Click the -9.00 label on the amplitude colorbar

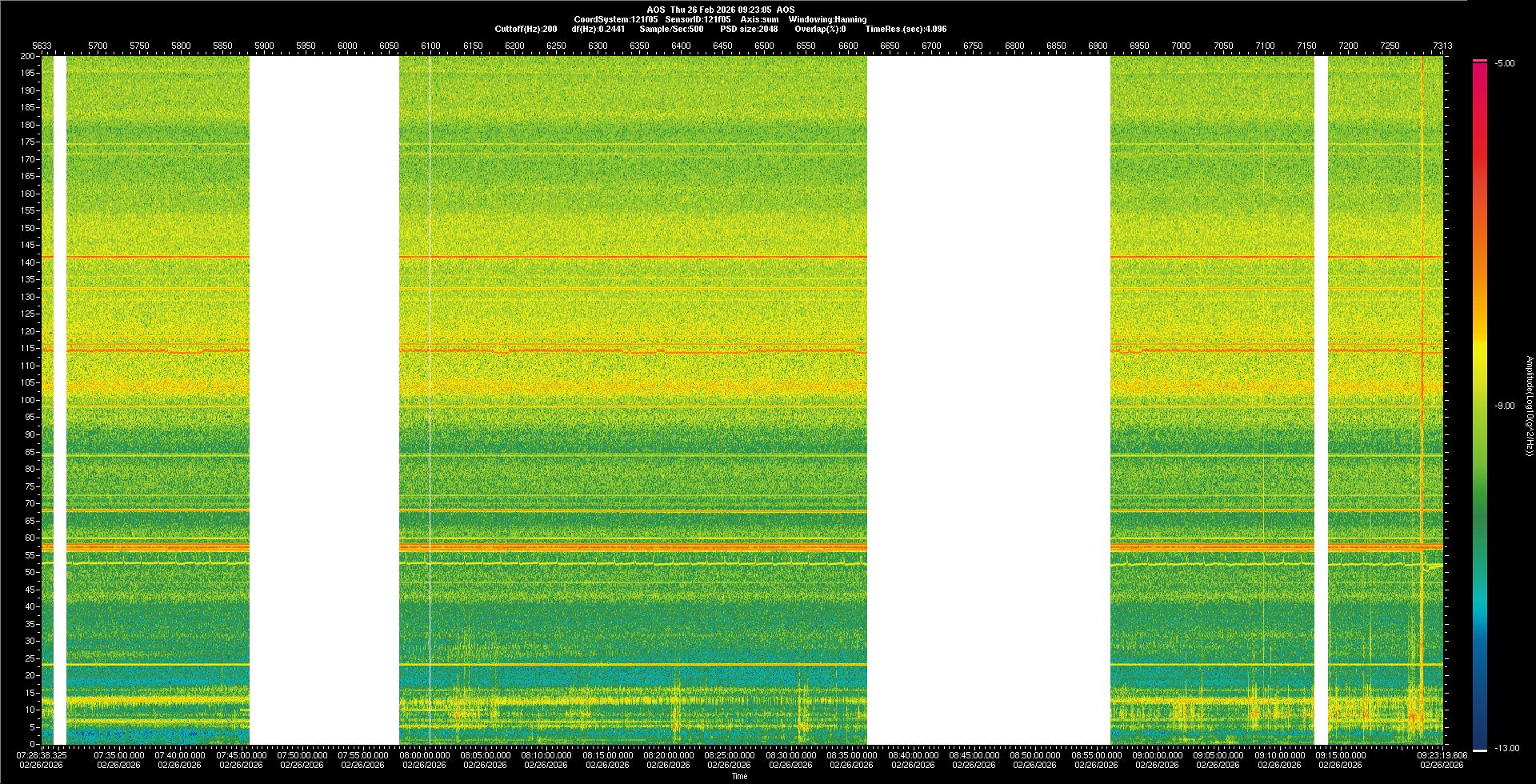pos(1505,406)
